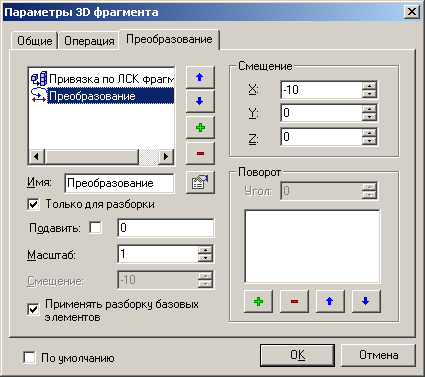425x377 pixels.
Task: Add rotation with green plus under Поворот
Action: click(258, 301)
